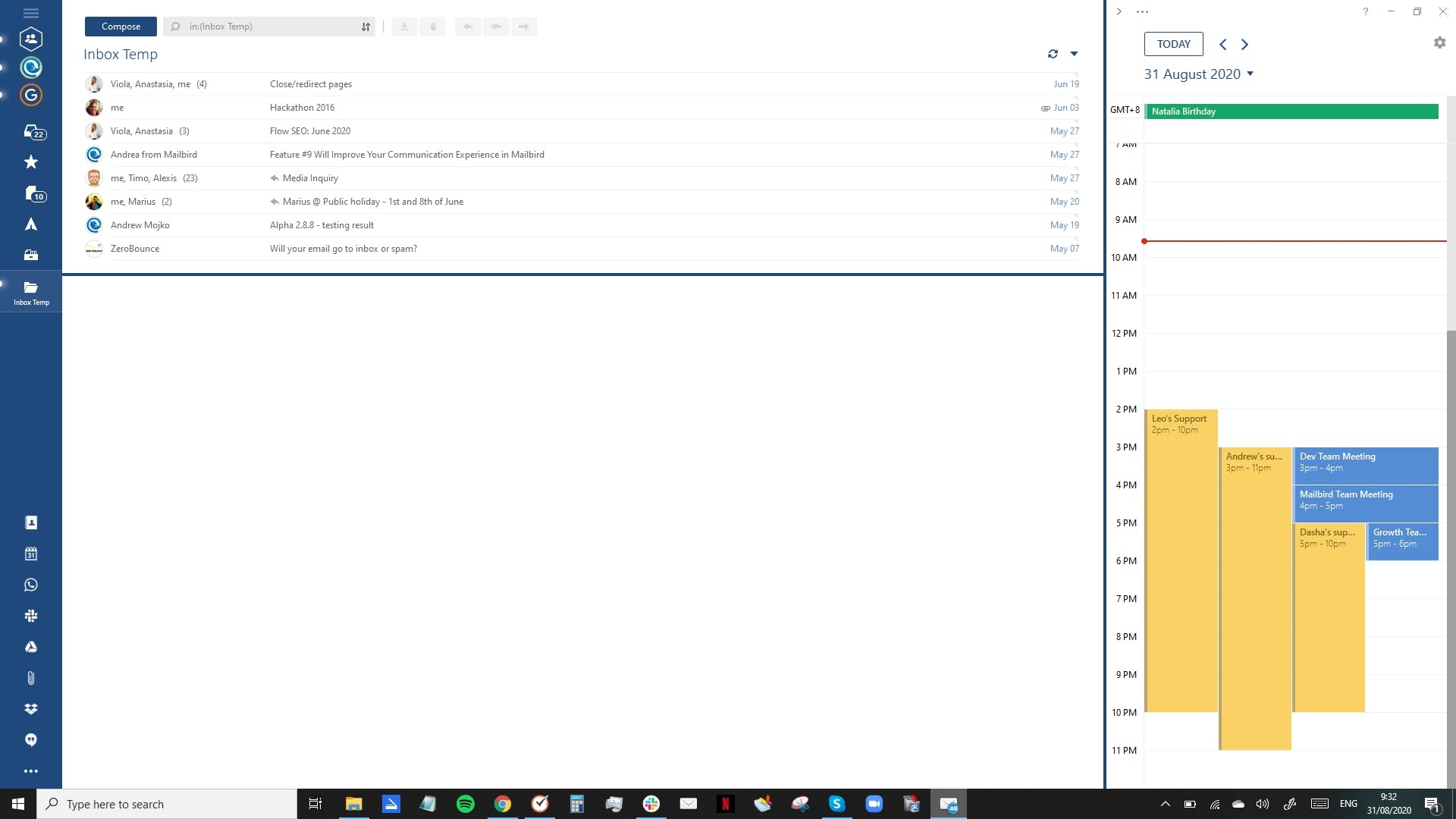Click the taskbar search box
The image size is (1456, 819).
[167, 804]
